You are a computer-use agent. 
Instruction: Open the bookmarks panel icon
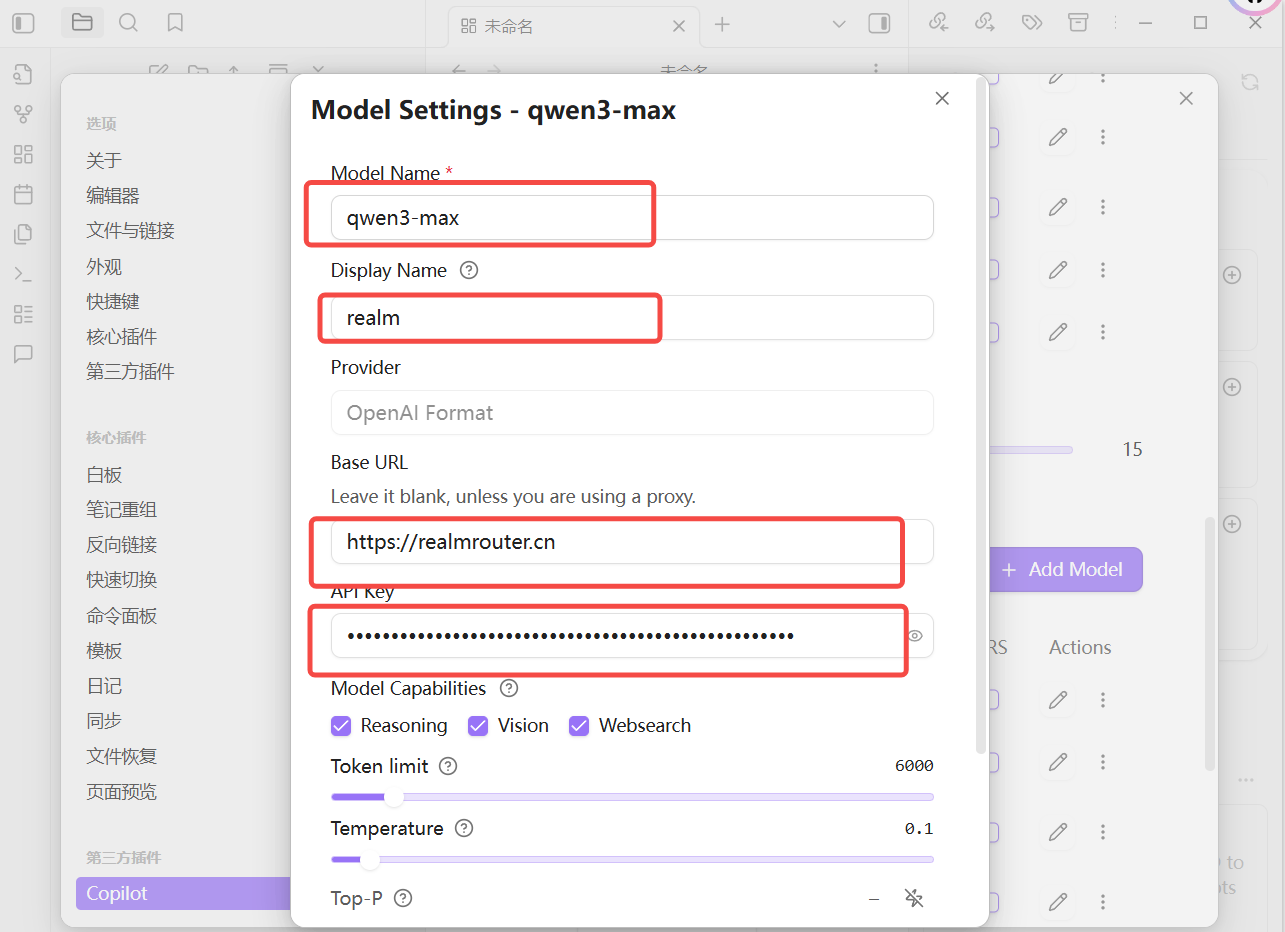click(x=175, y=23)
